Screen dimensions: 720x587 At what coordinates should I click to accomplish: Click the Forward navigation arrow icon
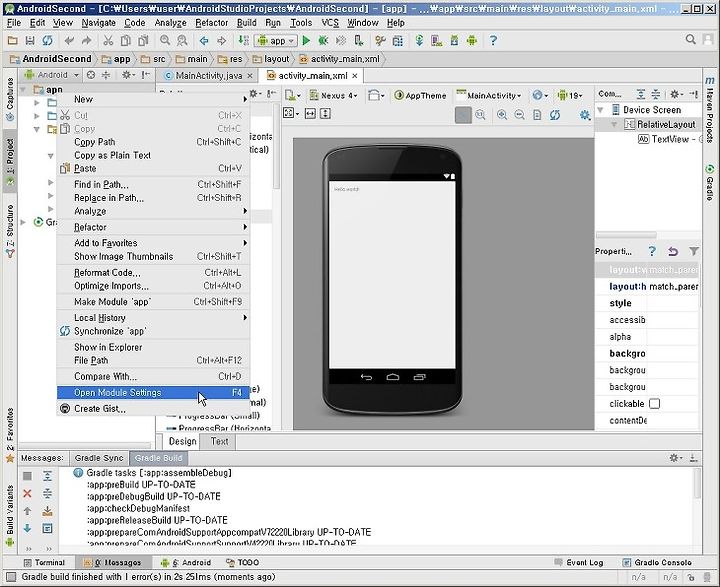[221, 41]
